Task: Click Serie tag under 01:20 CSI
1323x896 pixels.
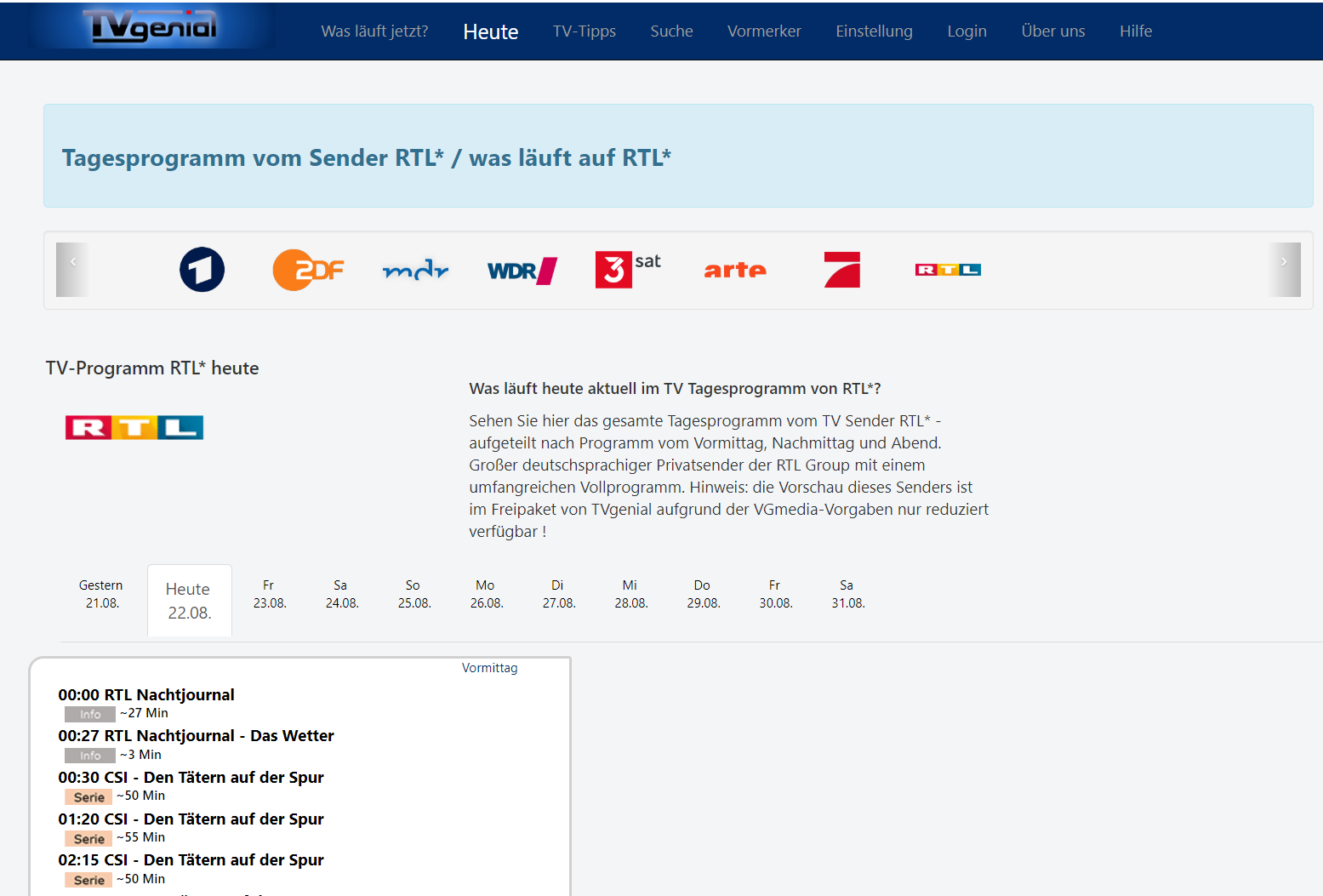Action: (88, 839)
